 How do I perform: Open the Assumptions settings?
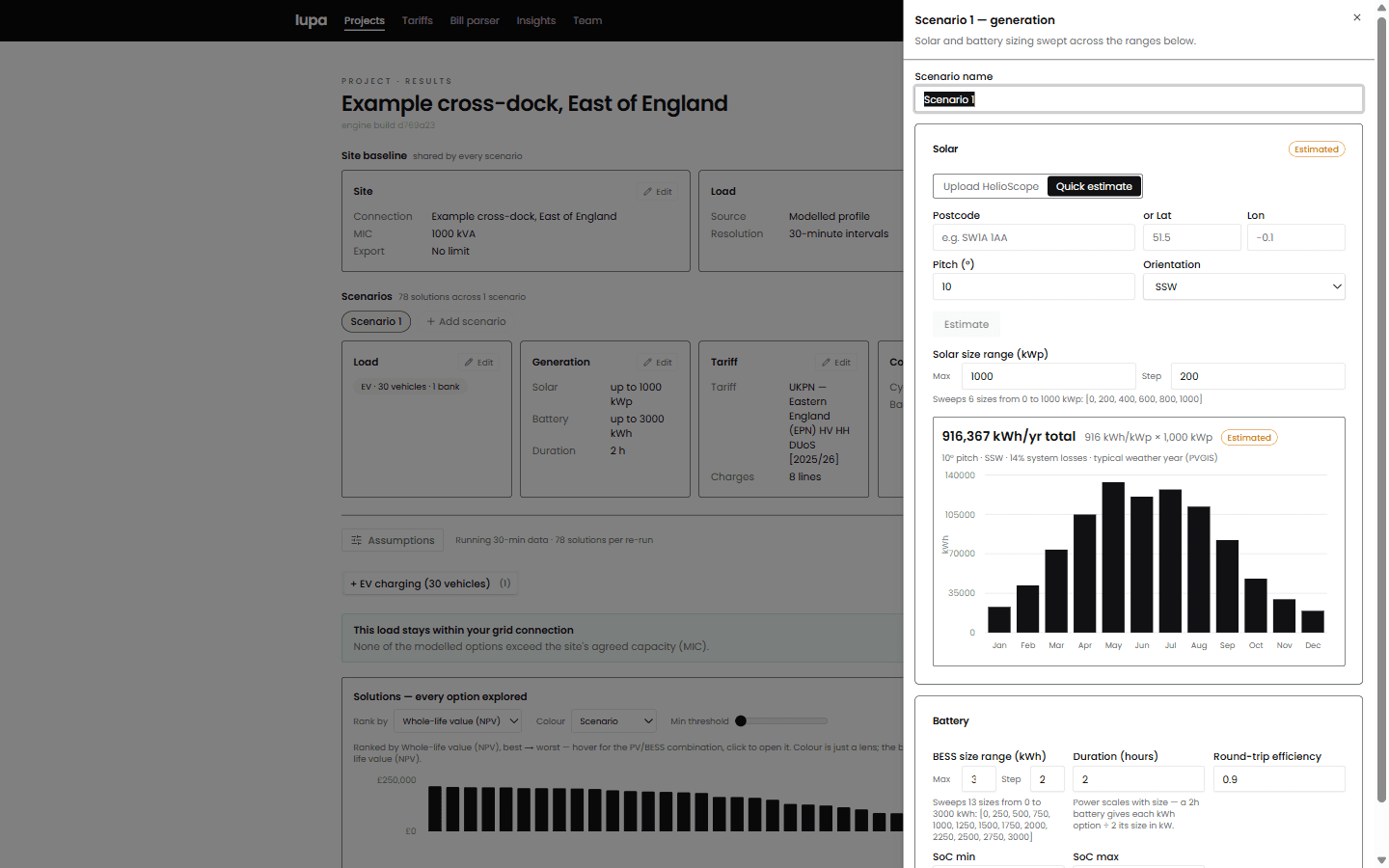click(x=393, y=540)
